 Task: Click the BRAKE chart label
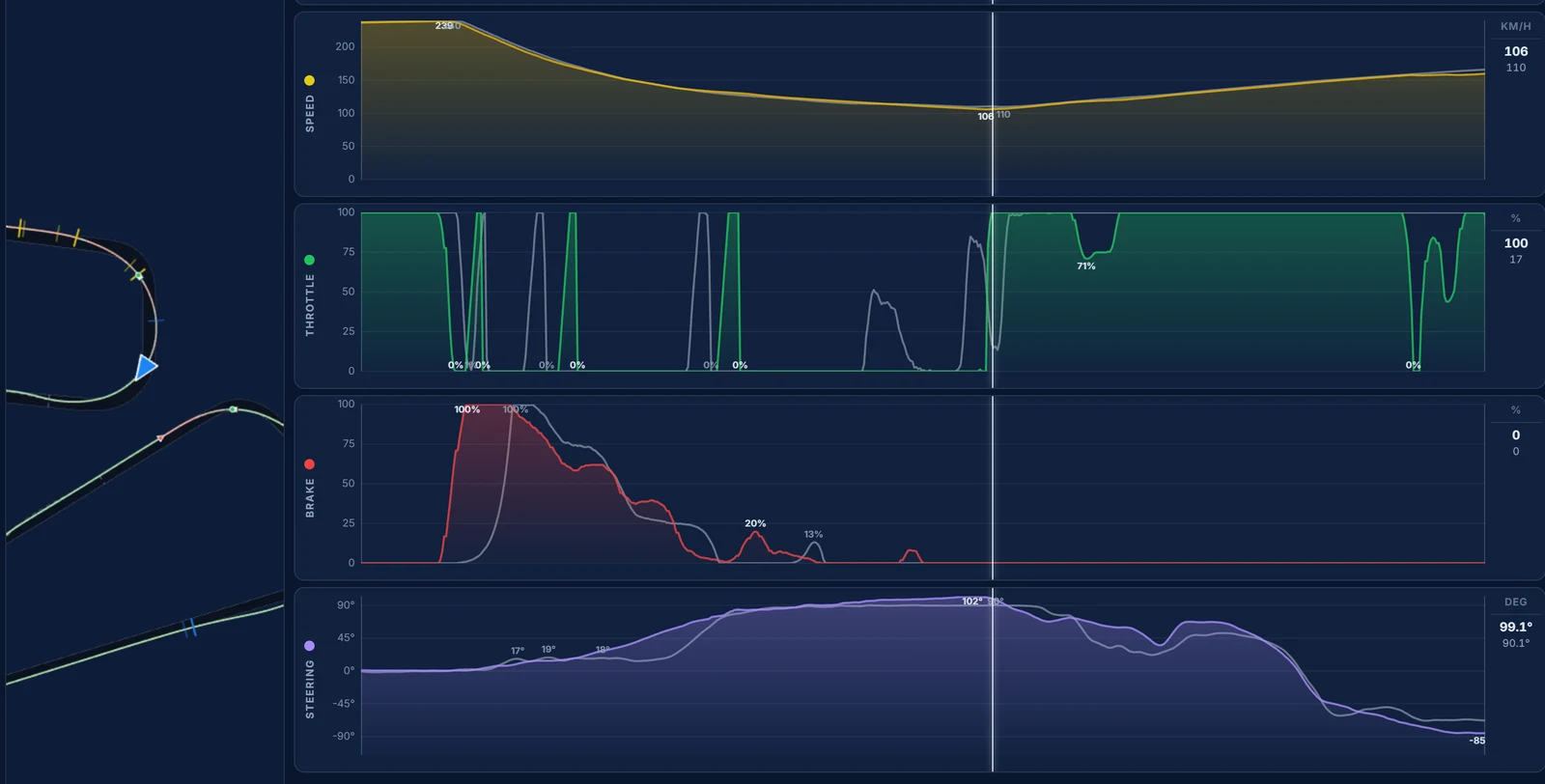click(310, 497)
